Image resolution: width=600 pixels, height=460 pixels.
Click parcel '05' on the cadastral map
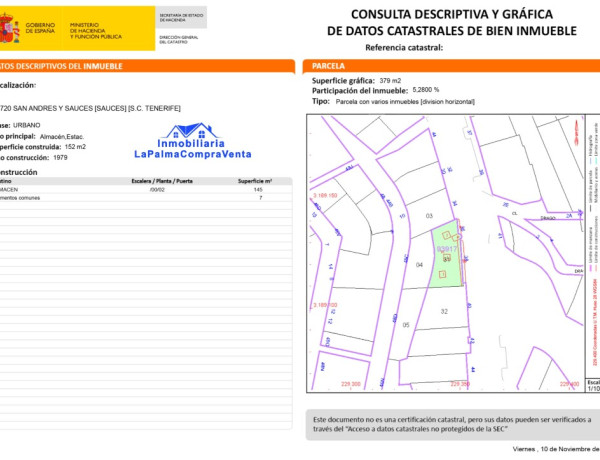pyautogui.click(x=406, y=325)
